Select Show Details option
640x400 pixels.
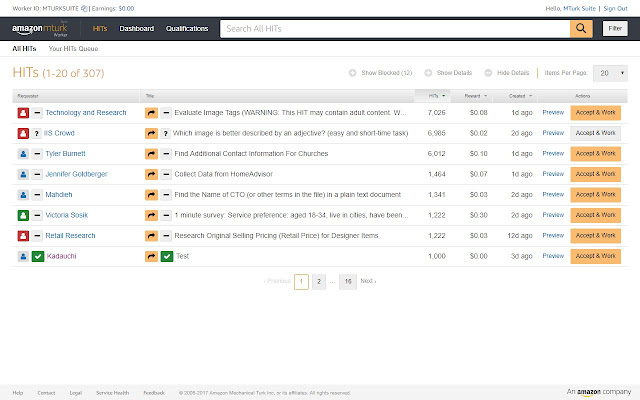[x=448, y=73]
